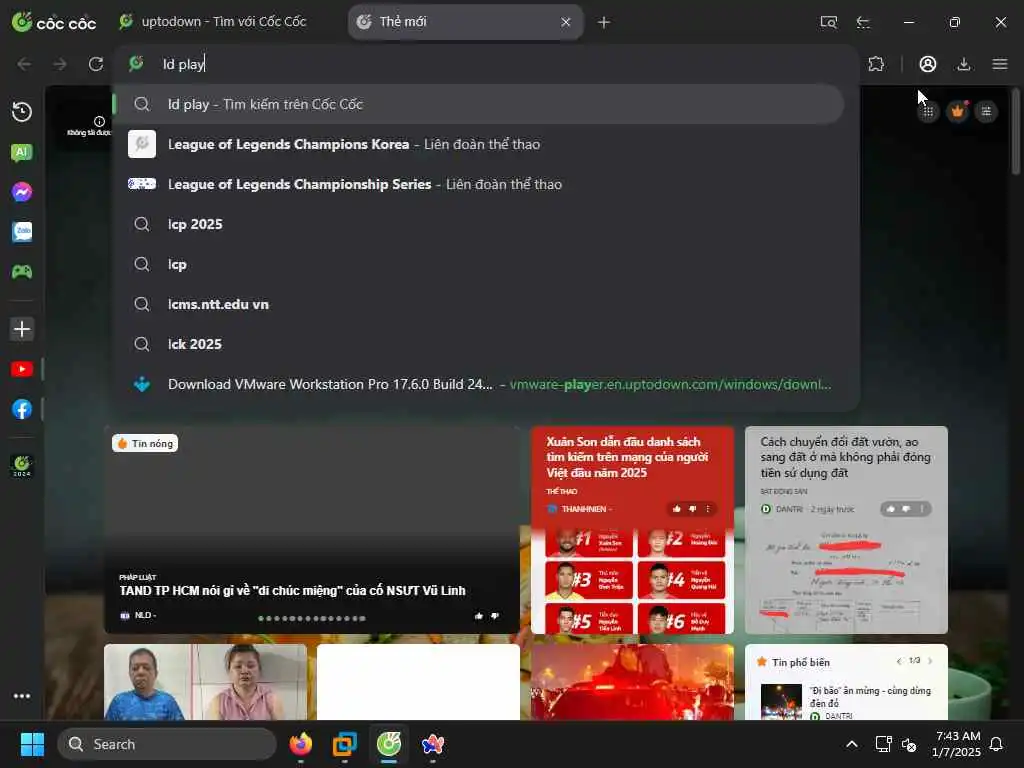Open the games controller sidebar icon
The width and height of the screenshot is (1024, 768).
22,272
